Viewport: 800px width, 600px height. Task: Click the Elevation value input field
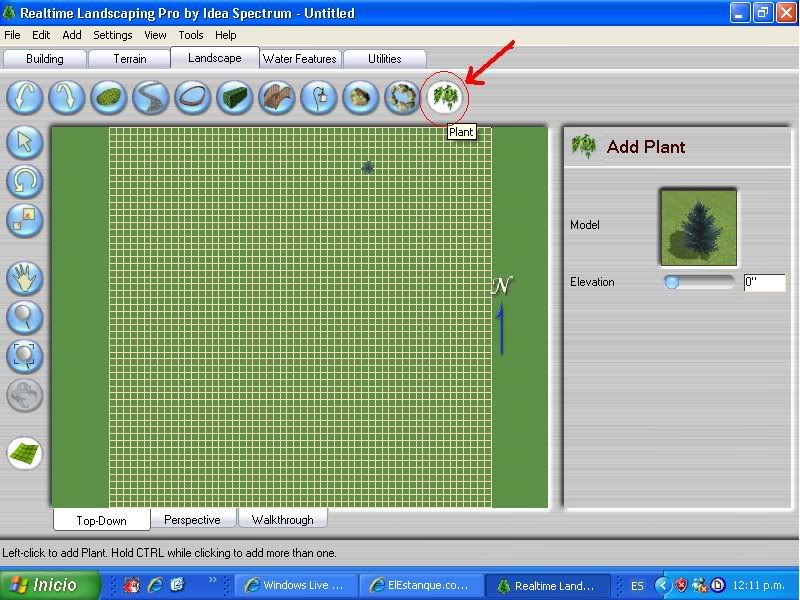(x=764, y=282)
